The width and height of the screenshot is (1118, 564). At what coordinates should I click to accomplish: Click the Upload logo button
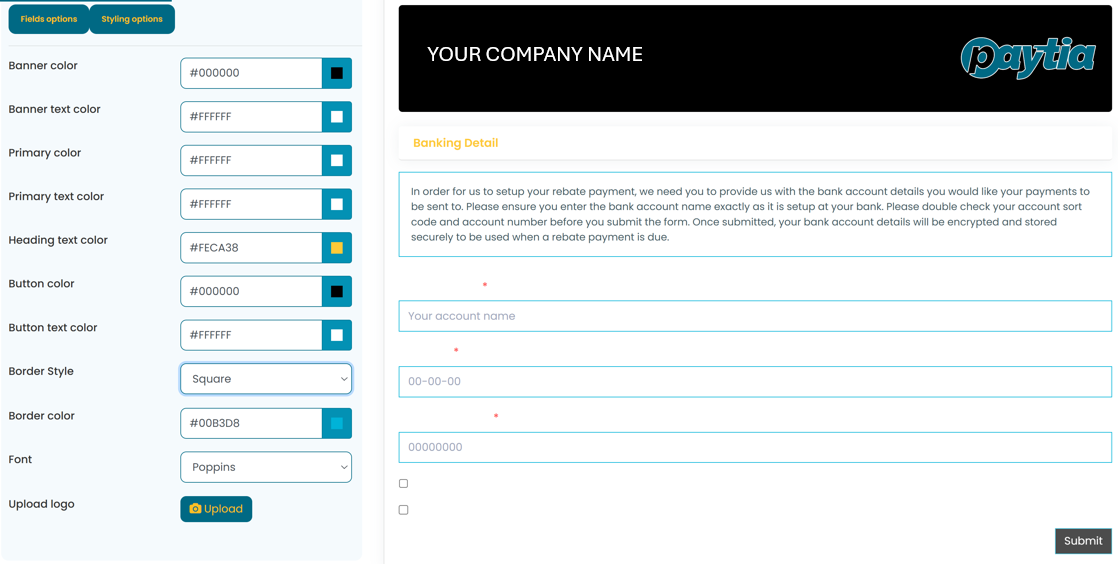[x=216, y=509]
